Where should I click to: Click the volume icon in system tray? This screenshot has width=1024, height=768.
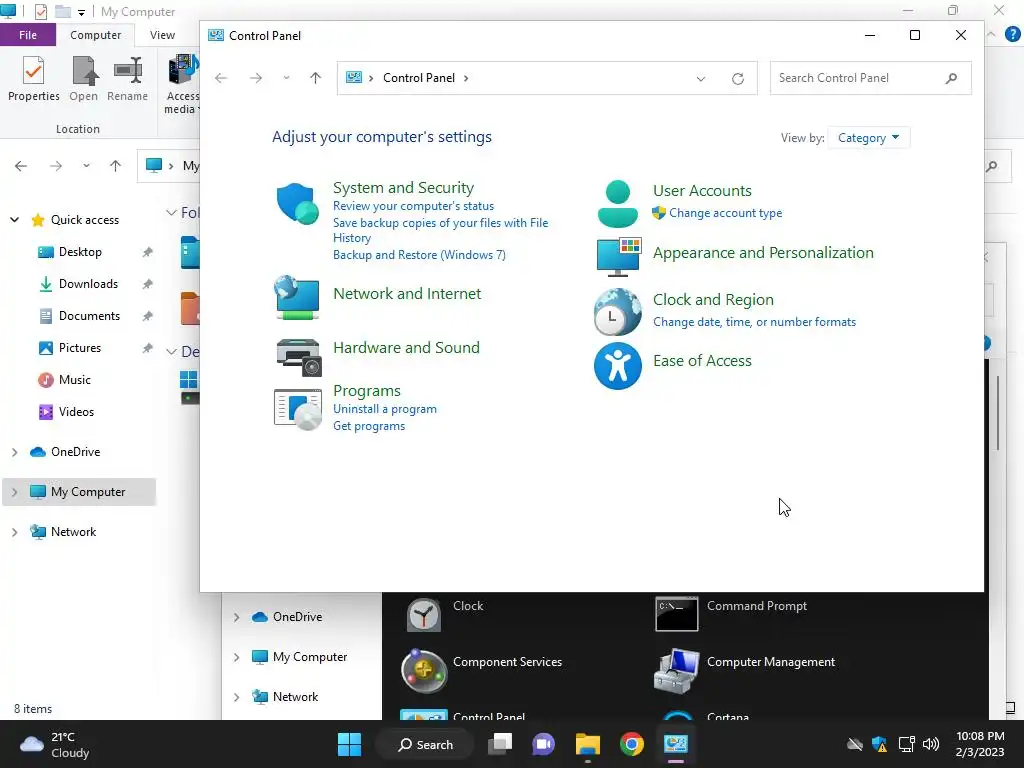pos(931,744)
